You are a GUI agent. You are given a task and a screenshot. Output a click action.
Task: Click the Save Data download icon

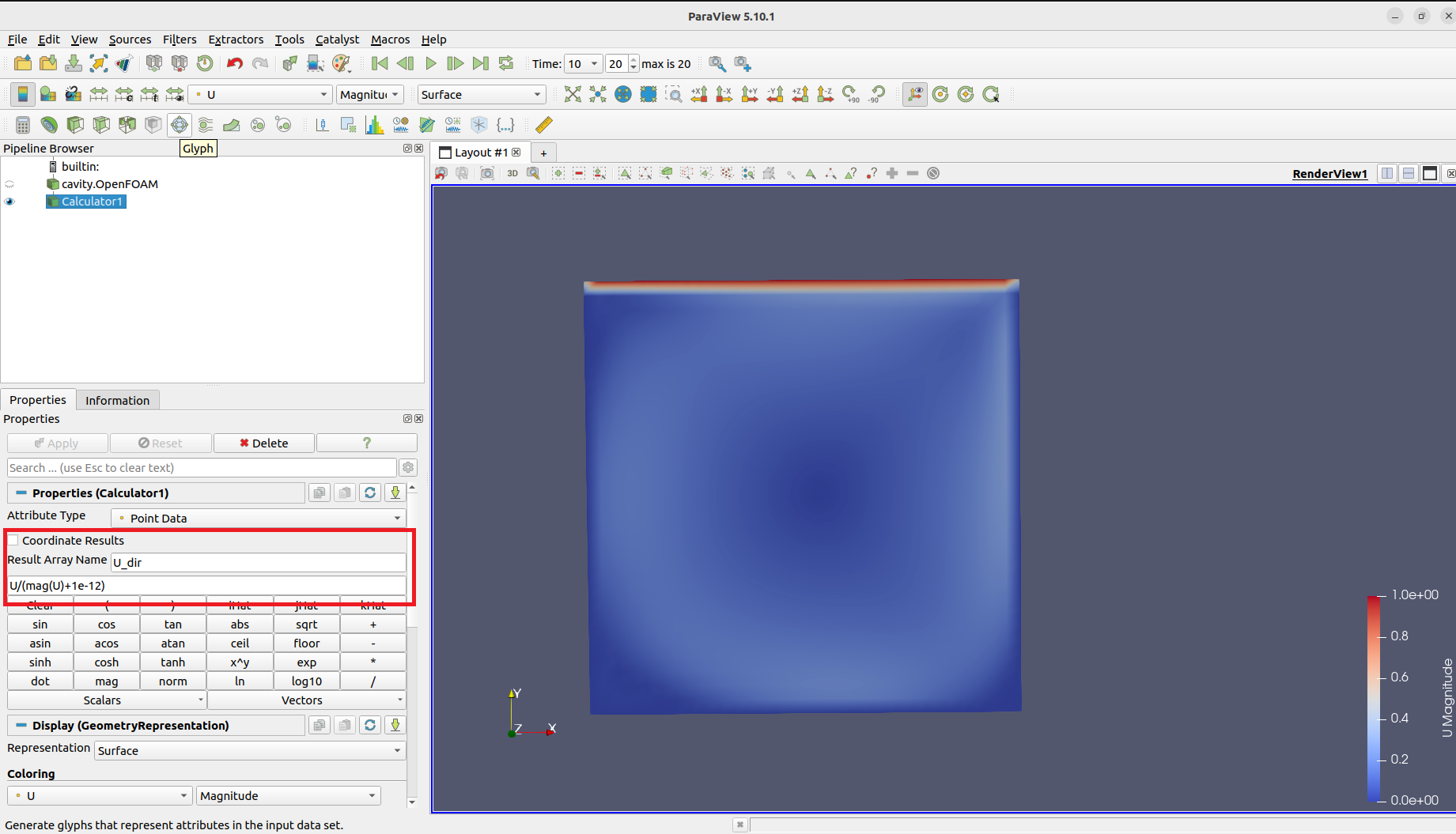click(x=74, y=63)
